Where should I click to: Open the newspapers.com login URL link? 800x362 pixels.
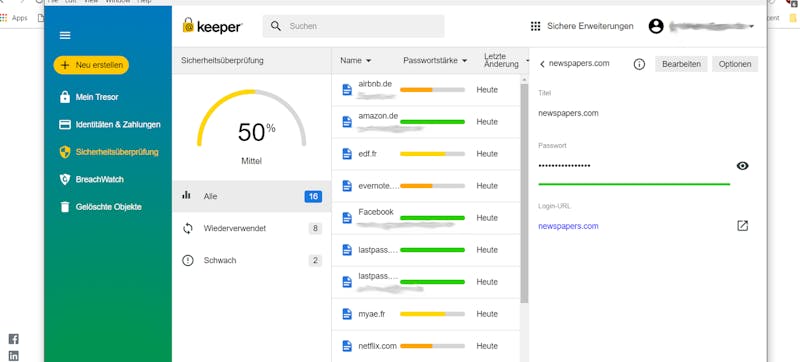(568, 226)
